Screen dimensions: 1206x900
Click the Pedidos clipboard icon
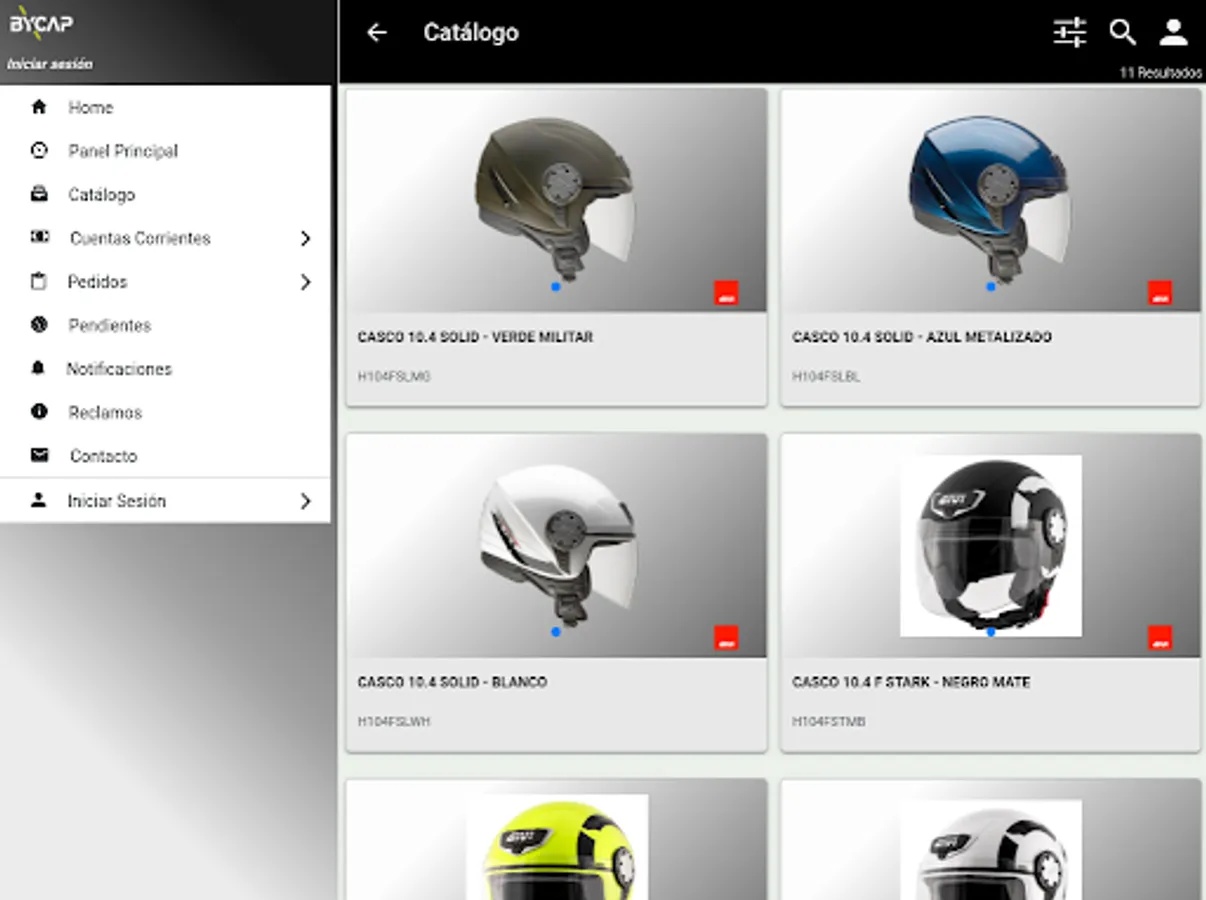click(39, 281)
